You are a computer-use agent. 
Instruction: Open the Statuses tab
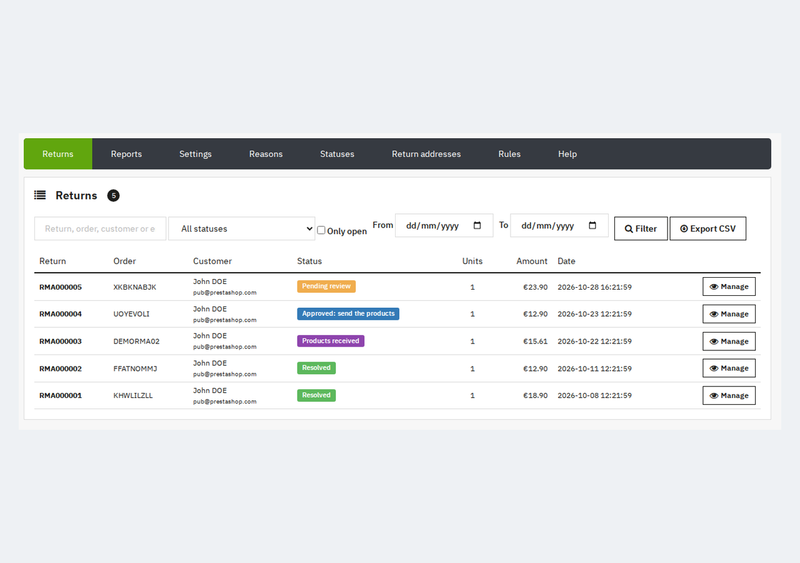click(x=337, y=154)
